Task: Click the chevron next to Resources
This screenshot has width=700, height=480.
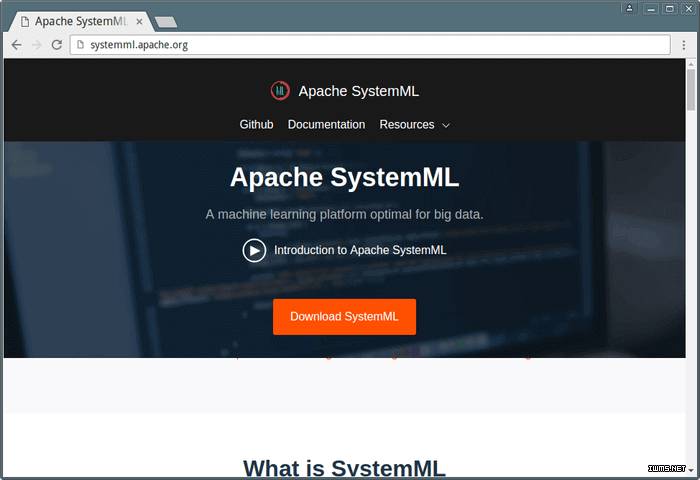Action: coord(446,125)
